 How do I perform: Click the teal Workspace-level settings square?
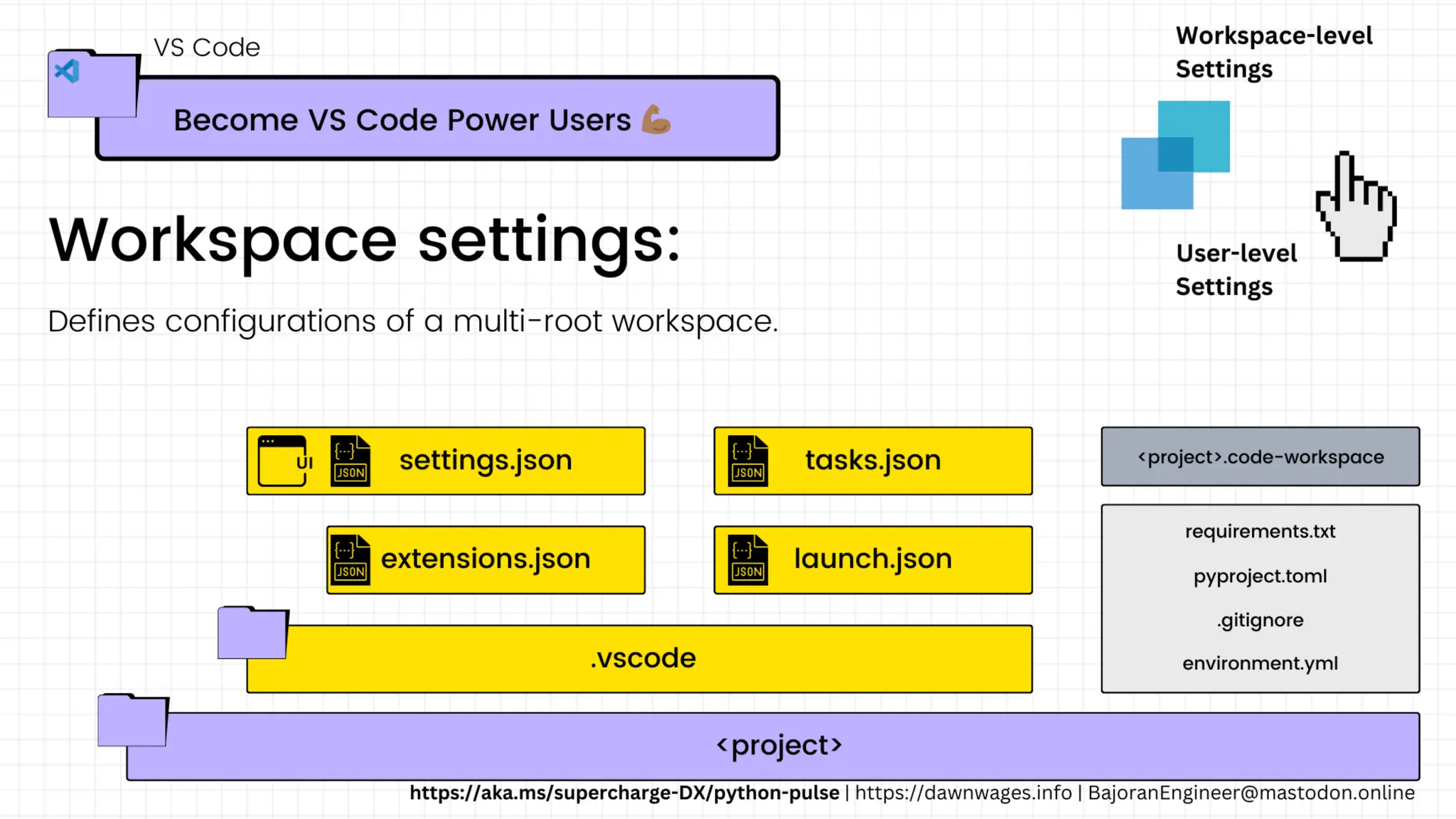pyautogui.click(x=1194, y=136)
